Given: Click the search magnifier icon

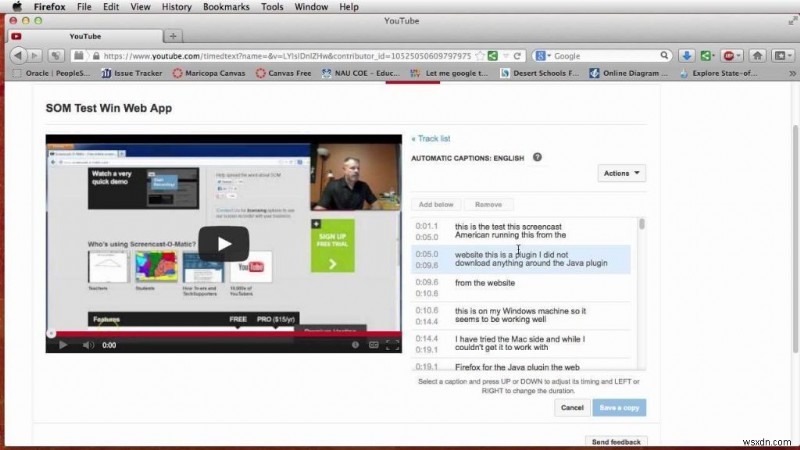Looking at the screenshot, I should coord(664,56).
